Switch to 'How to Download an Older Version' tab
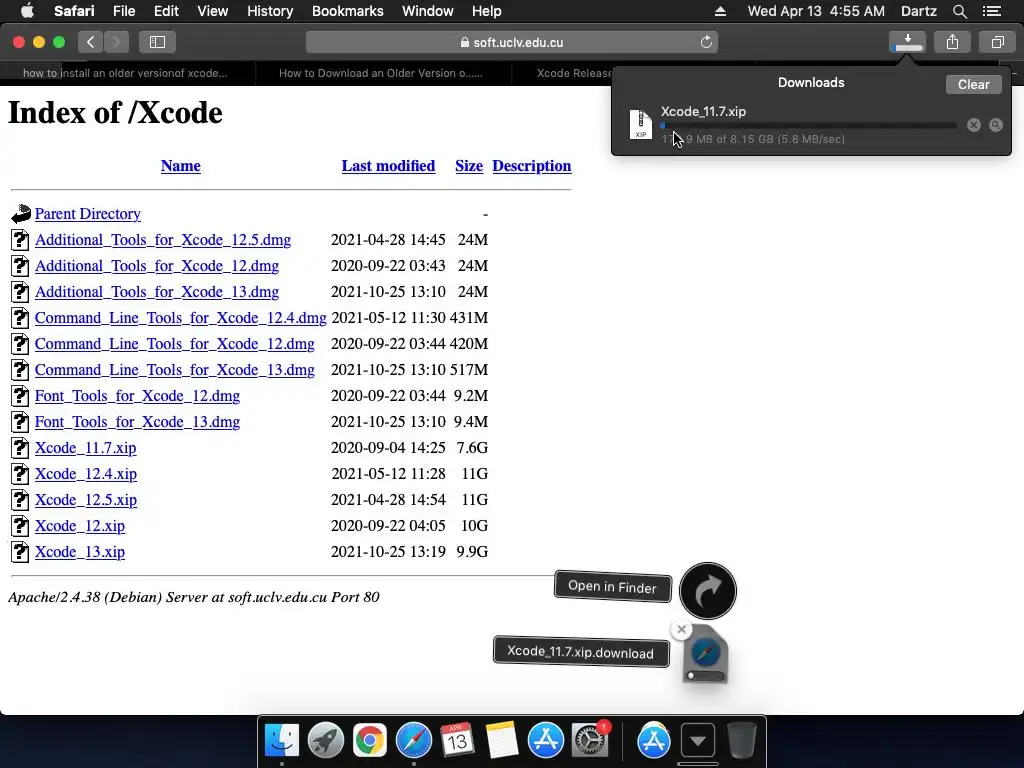The image size is (1024, 768). 381,73
